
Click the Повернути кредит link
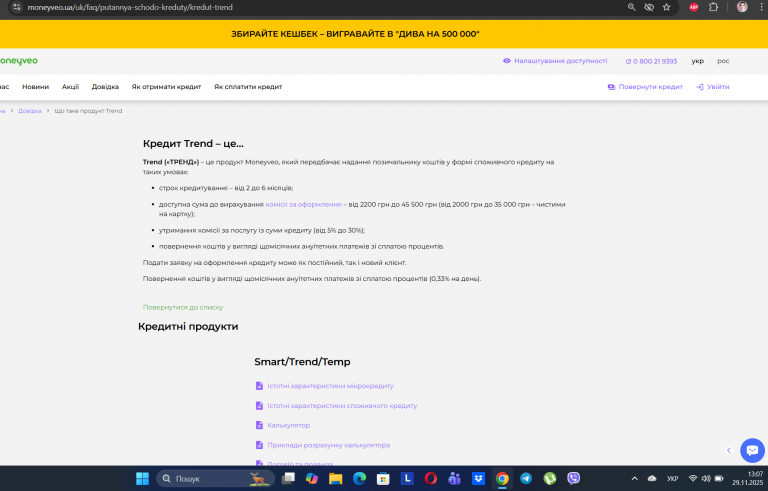tap(645, 87)
